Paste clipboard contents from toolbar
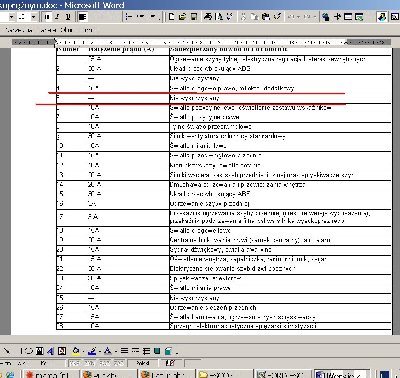This screenshot has width=400, height=378. pos(266,17)
